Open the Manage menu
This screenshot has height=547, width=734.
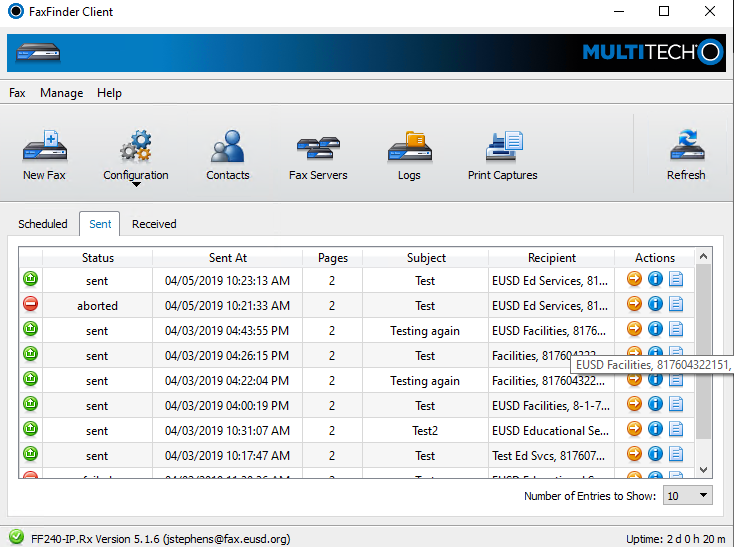pos(61,93)
